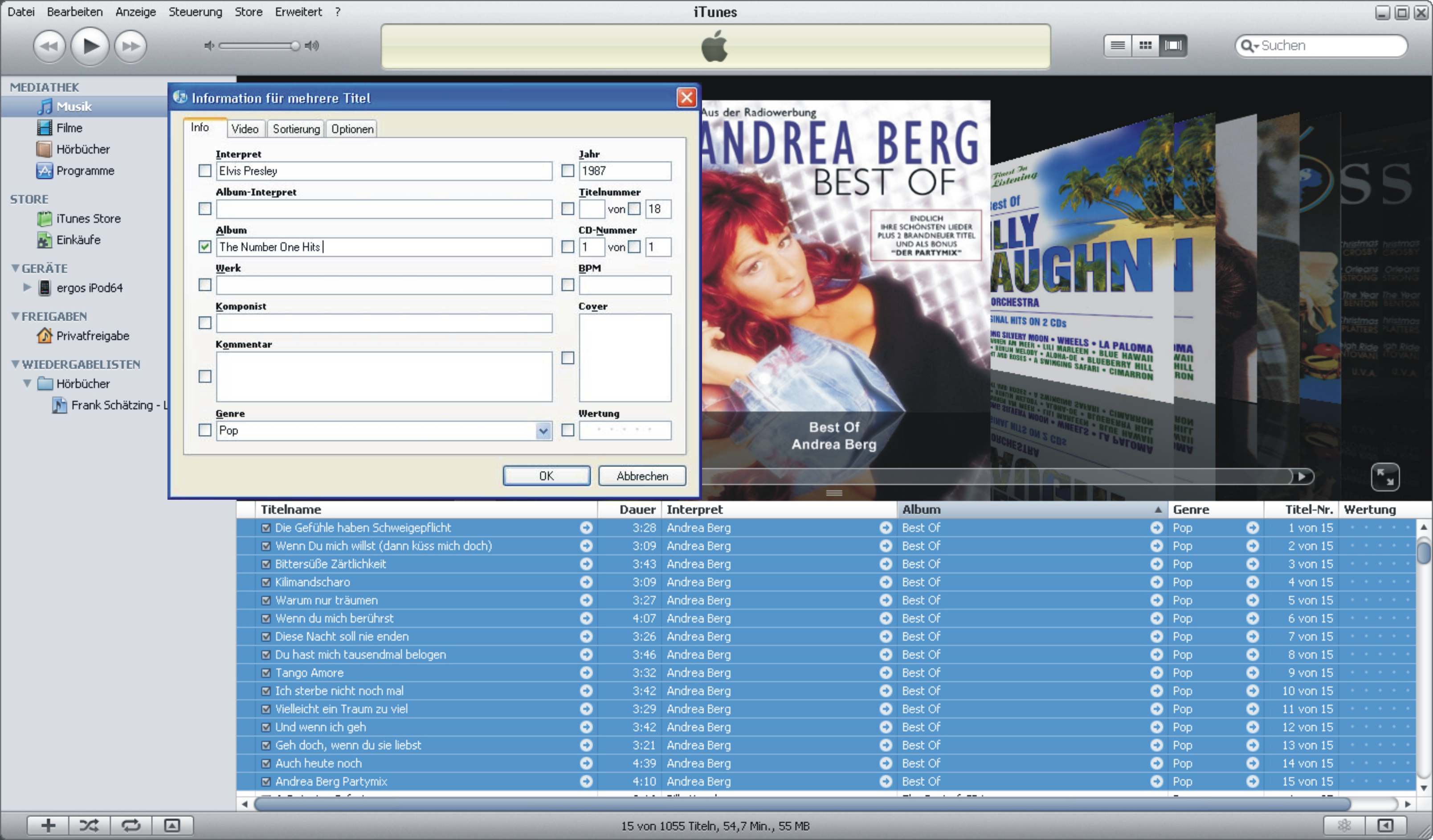Open the Genre Pop dropdown
This screenshot has height=840, width=1433.
(543, 431)
